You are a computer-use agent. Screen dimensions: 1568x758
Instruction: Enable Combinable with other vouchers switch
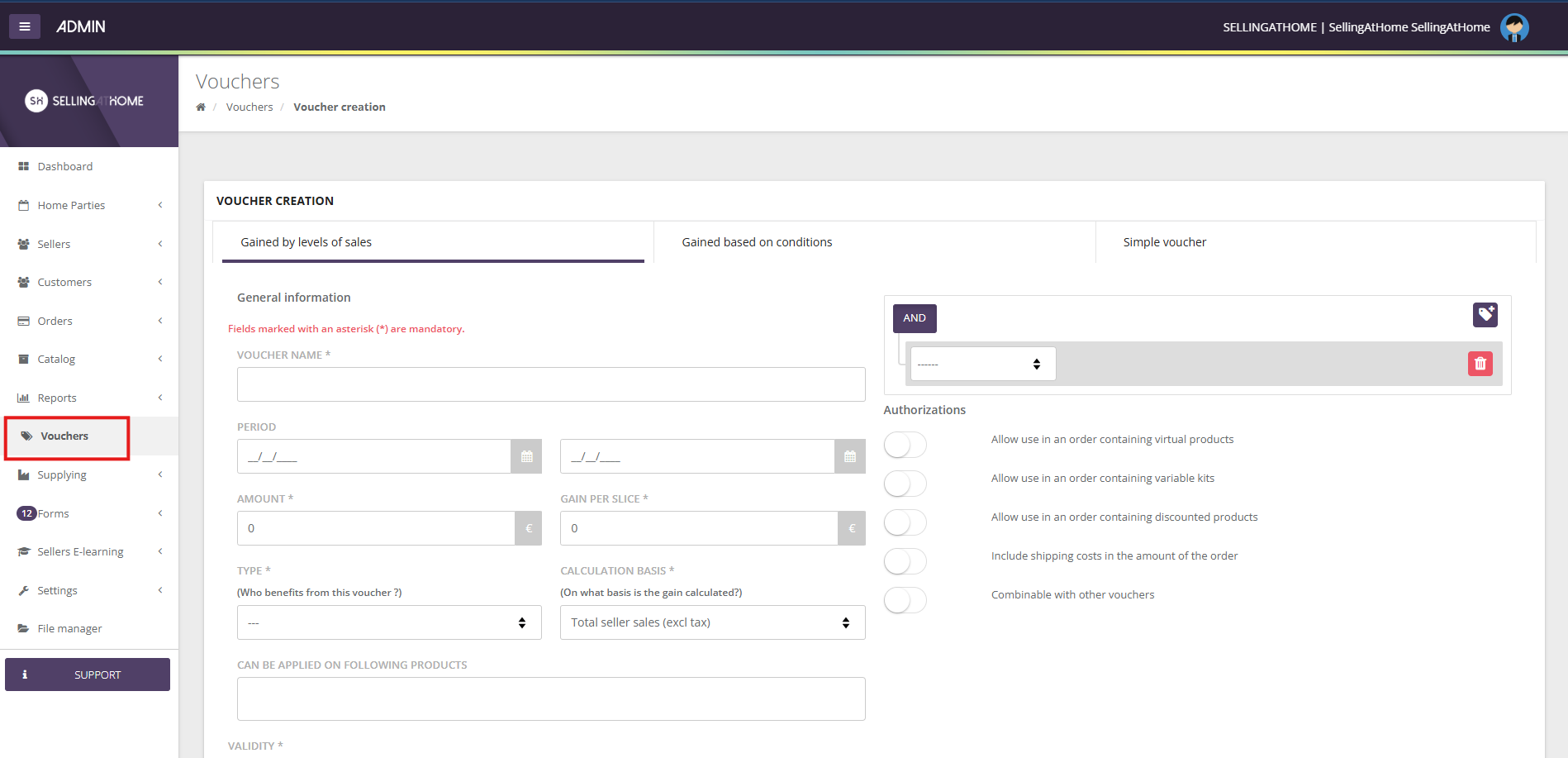[x=905, y=600]
